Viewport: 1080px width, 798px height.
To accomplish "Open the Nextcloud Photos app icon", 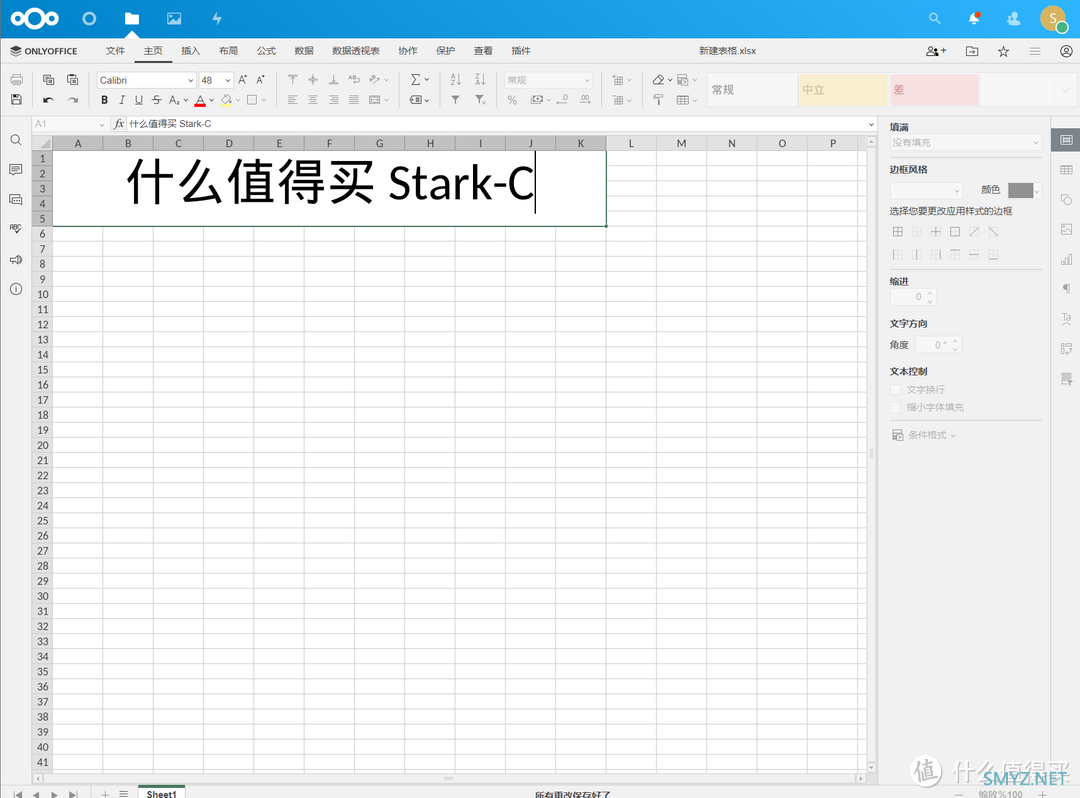I will point(174,19).
